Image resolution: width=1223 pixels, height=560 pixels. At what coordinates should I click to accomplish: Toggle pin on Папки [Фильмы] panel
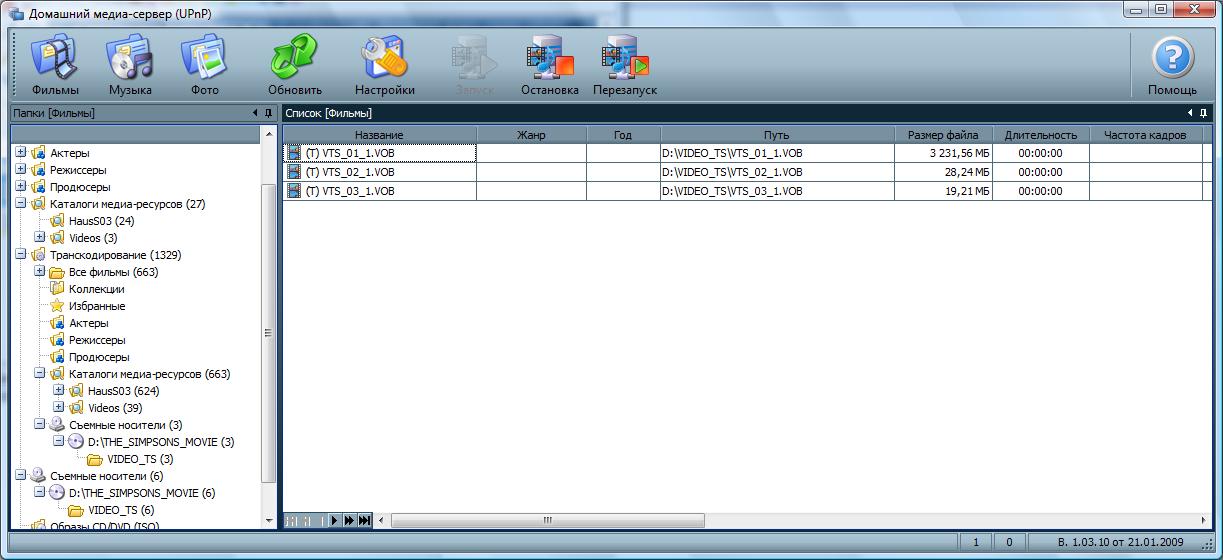point(268,113)
